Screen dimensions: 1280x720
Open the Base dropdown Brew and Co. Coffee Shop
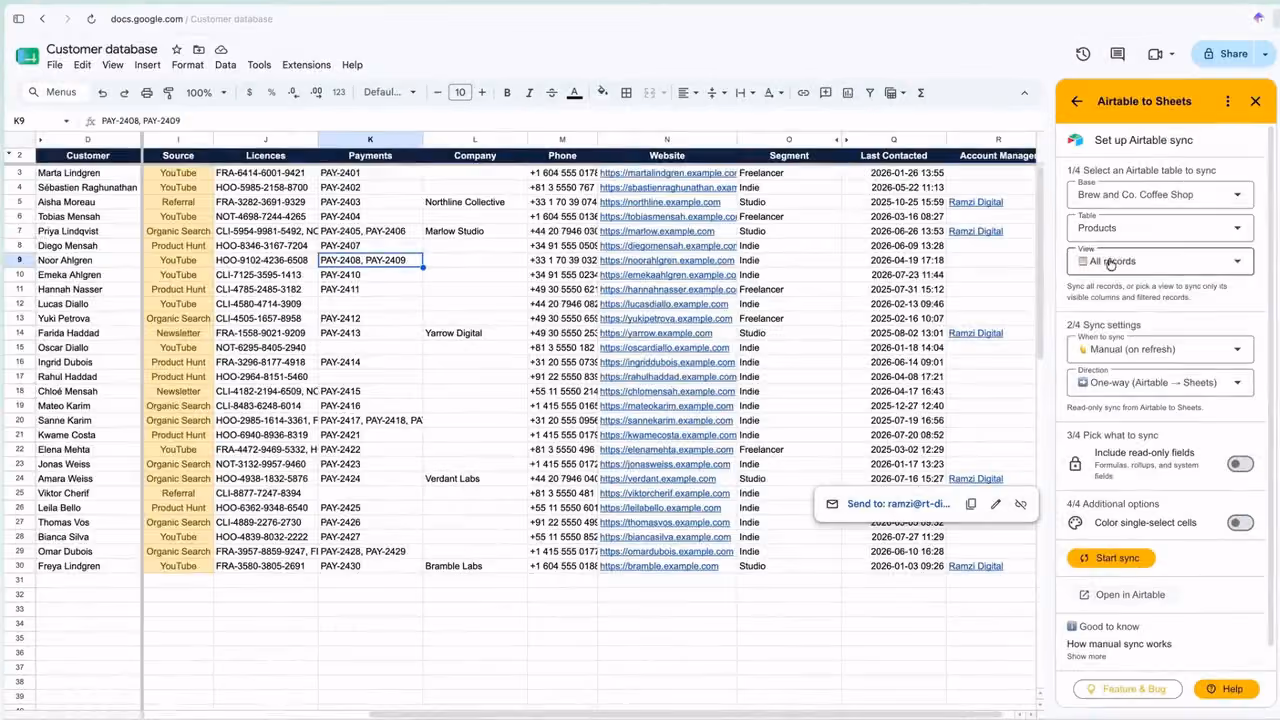click(x=1160, y=194)
